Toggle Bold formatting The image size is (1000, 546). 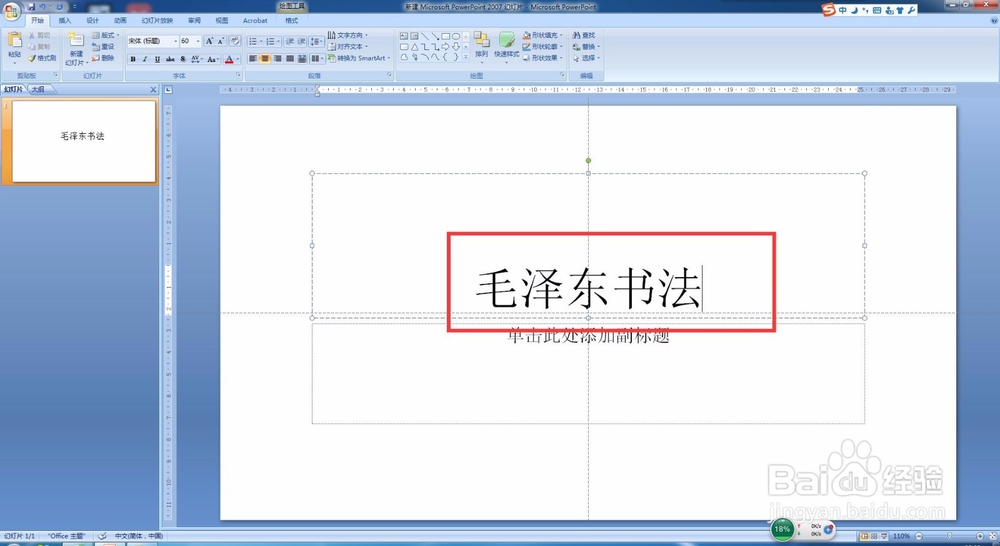pos(133,59)
